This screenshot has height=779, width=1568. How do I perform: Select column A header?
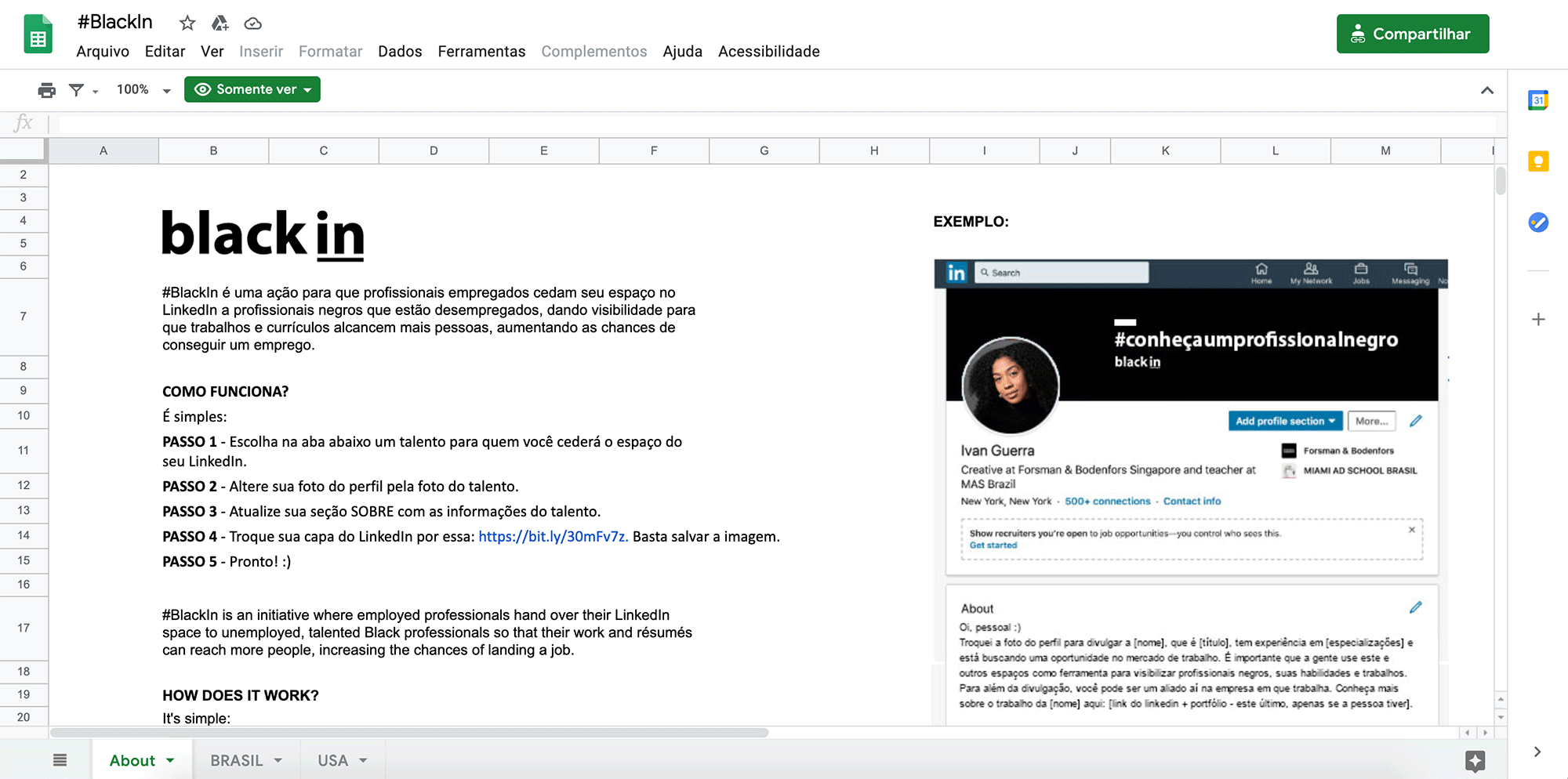(x=103, y=150)
